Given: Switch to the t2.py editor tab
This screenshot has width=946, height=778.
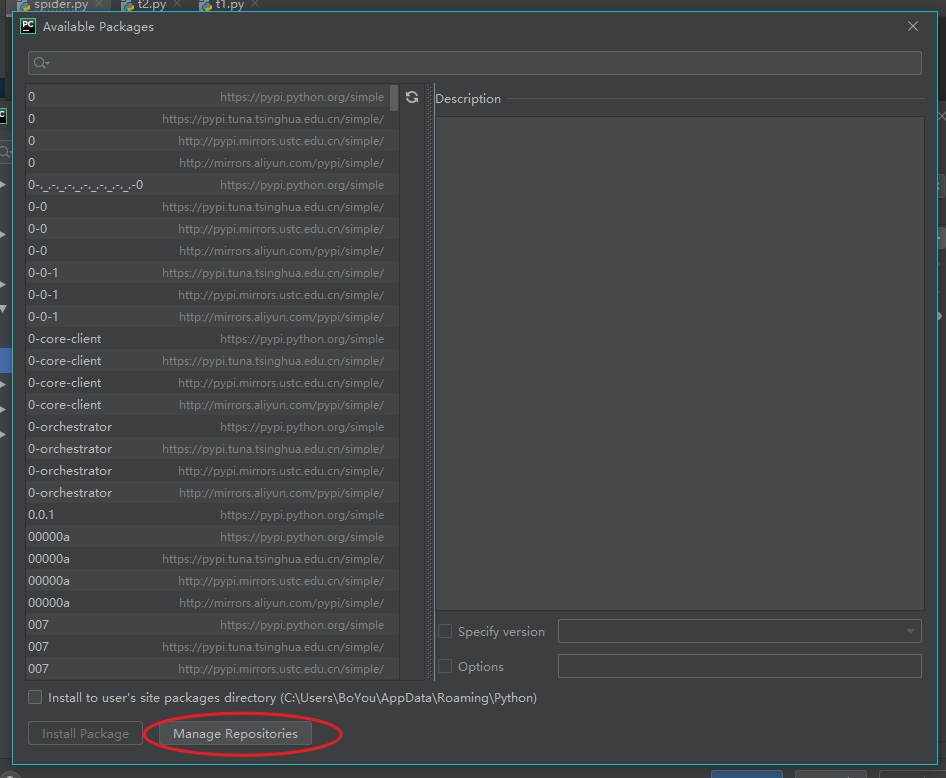Looking at the screenshot, I should click(151, 5).
